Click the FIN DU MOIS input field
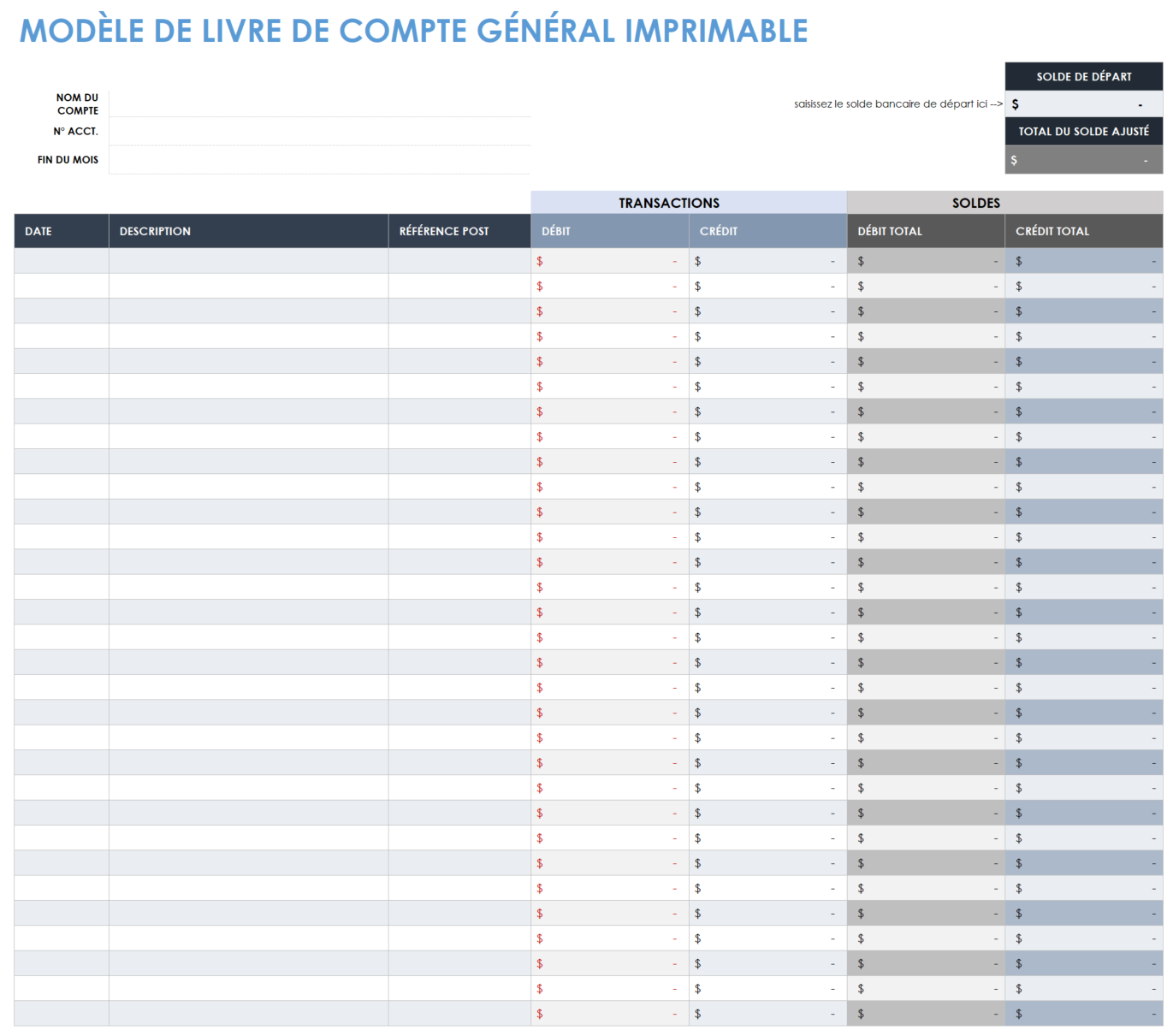Screen dimensions: 1173x1036 click(x=319, y=160)
